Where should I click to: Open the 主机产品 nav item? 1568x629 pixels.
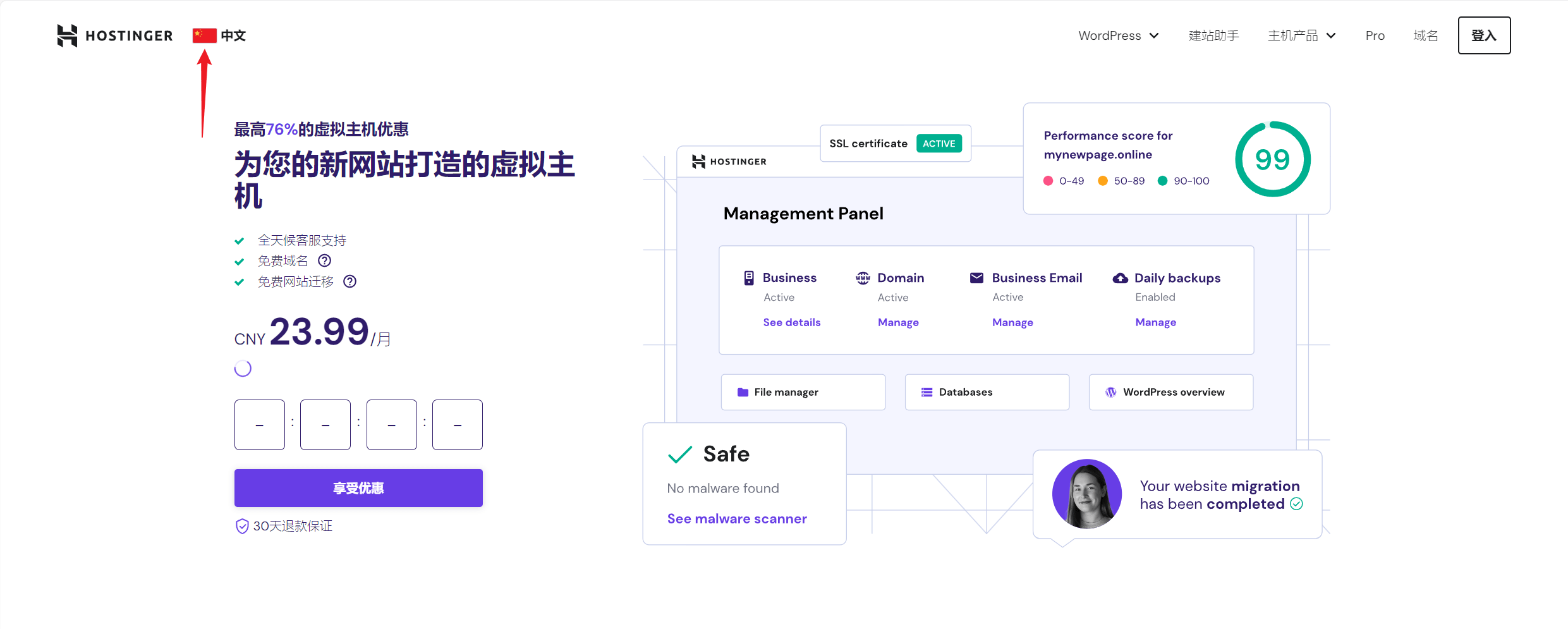(x=1292, y=35)
